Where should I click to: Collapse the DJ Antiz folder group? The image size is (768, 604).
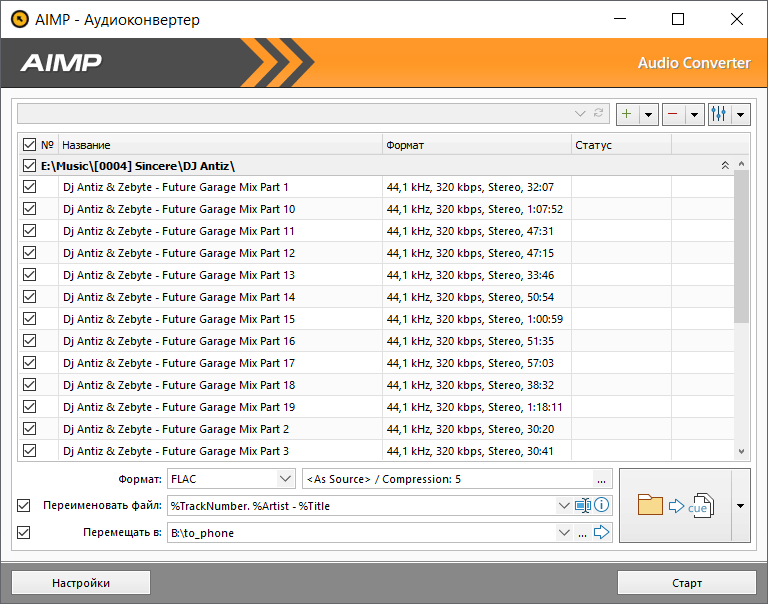[726, 165]
